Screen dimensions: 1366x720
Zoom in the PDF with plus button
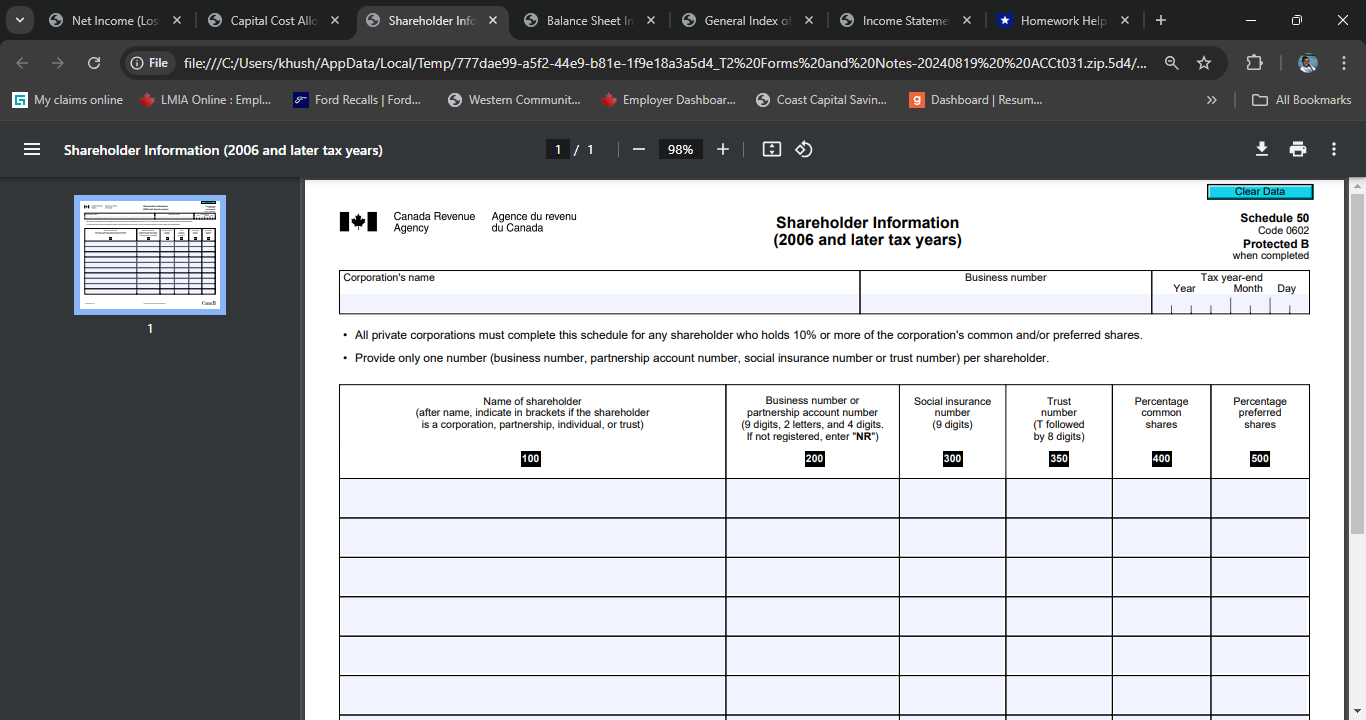tap(723, 149)
